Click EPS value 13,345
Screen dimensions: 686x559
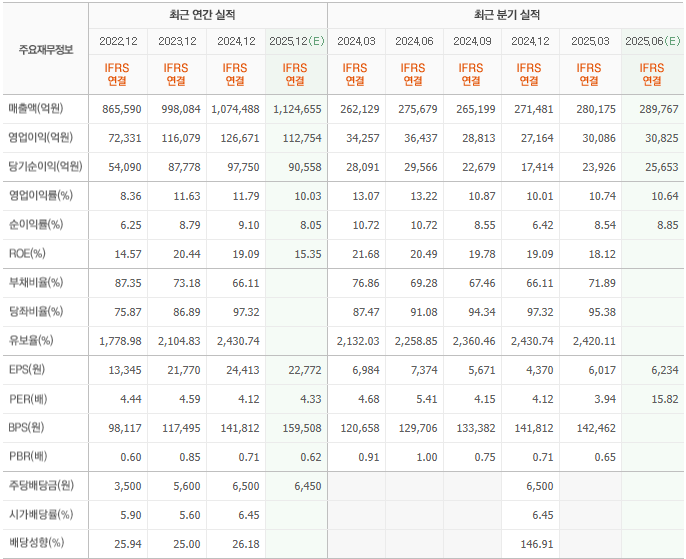click(x=125, y=370)
